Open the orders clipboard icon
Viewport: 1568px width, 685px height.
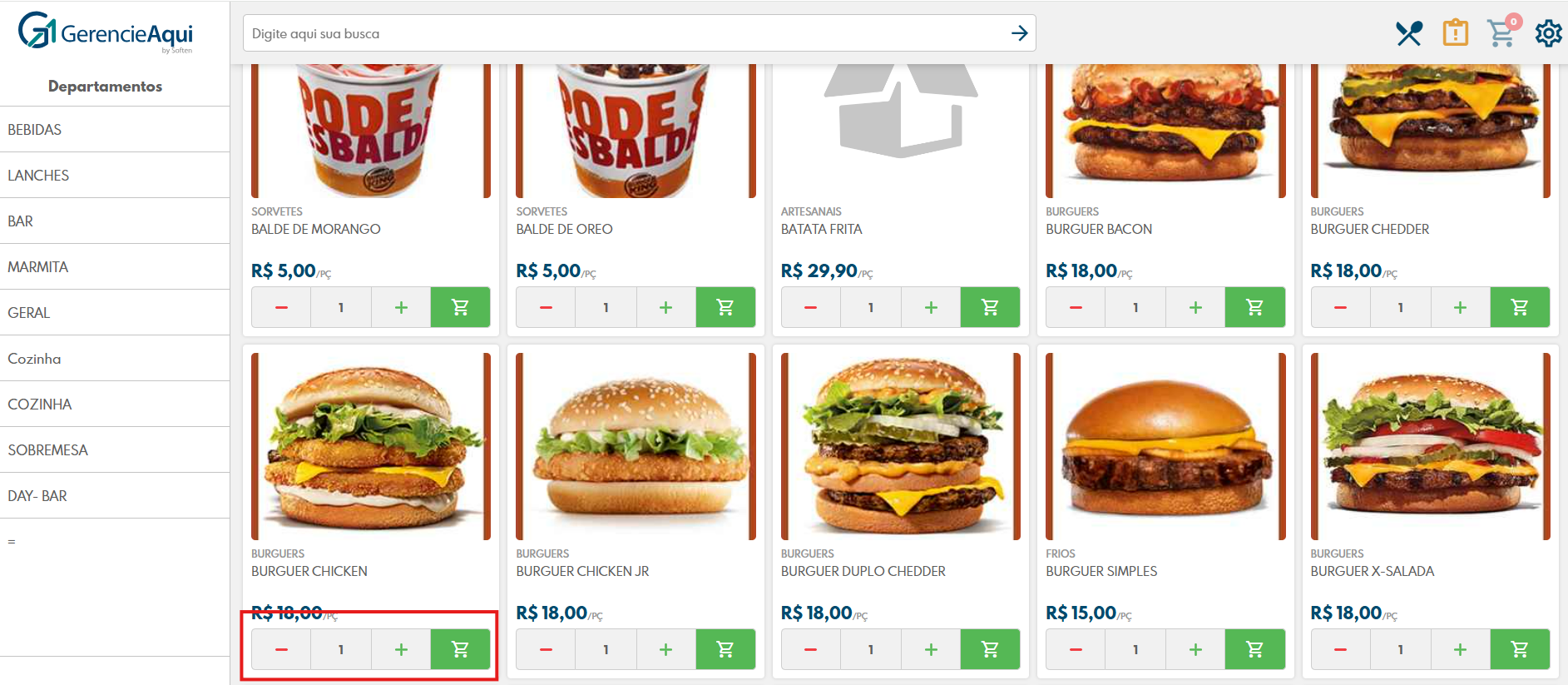pyautogui.click(x=1456, y=33)
